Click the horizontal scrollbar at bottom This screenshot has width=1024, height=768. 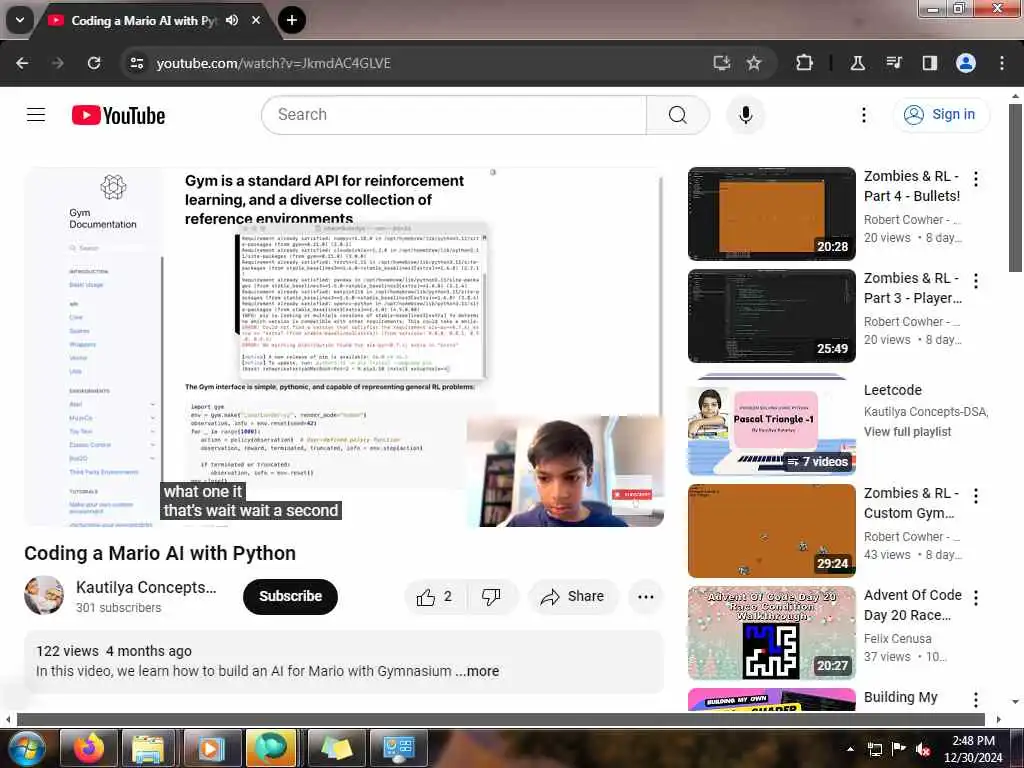500,719
